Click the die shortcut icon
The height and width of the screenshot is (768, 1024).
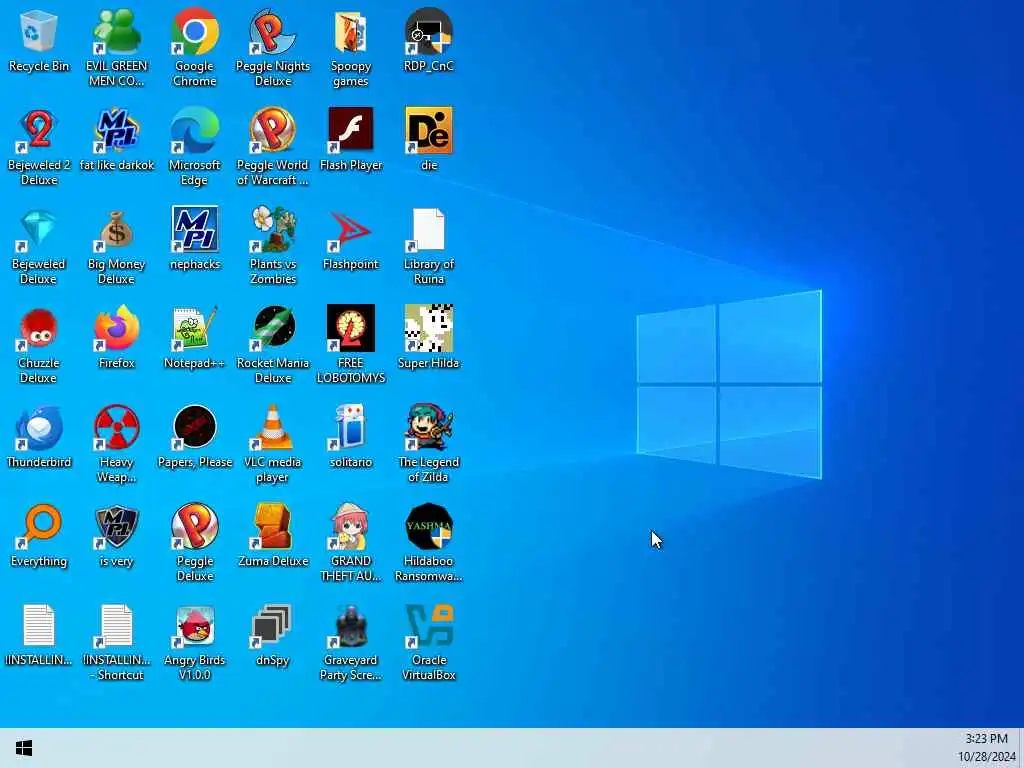428,130
